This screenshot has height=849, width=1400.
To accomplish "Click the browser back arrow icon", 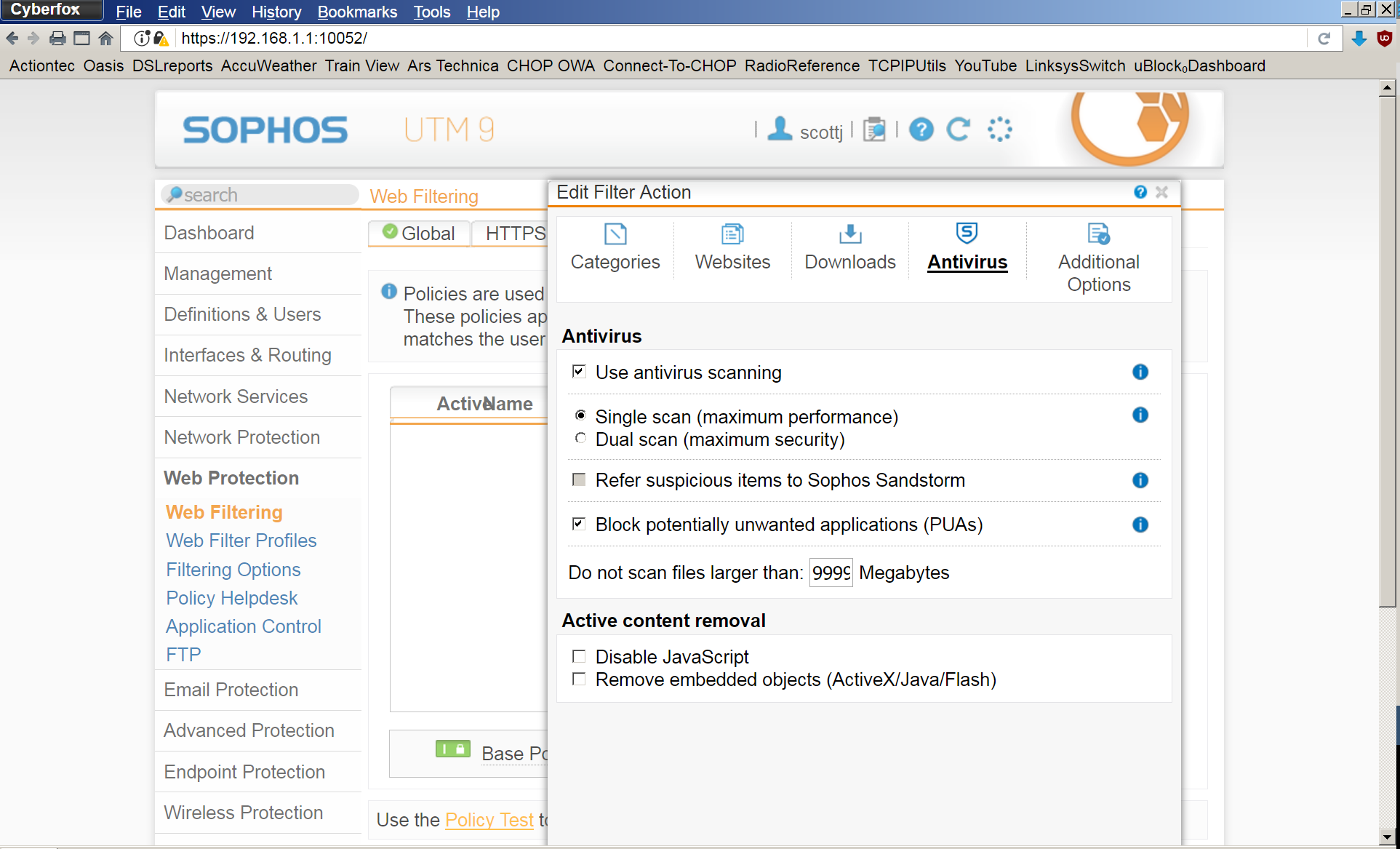I will coord(12,38).
